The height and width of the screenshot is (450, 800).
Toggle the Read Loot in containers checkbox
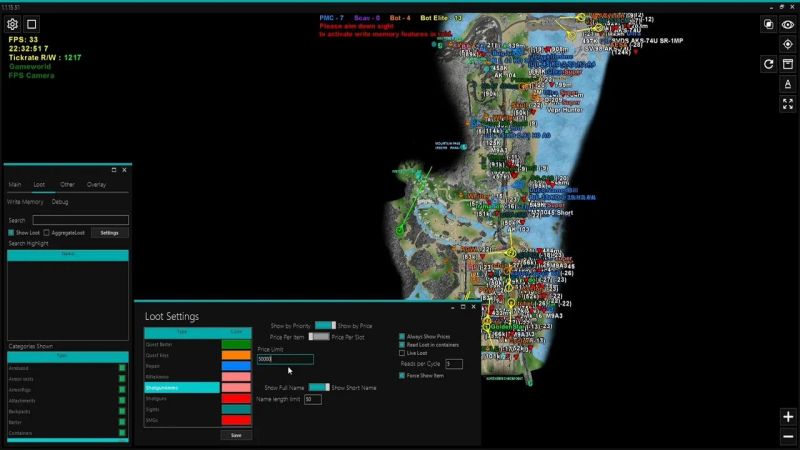tap(402, 344)
